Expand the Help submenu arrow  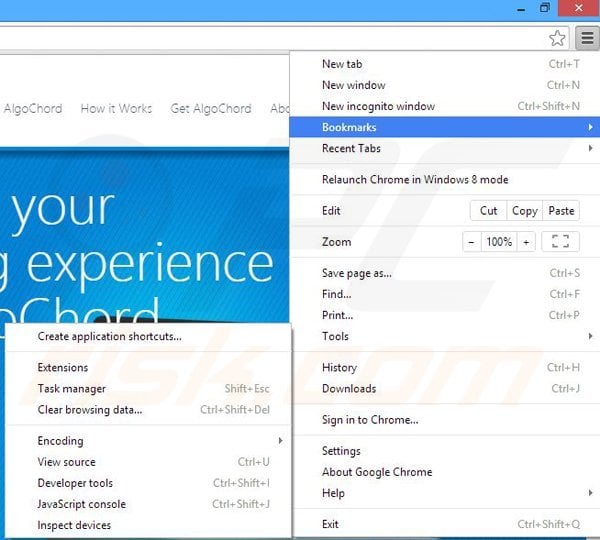[x=590, y=493]
